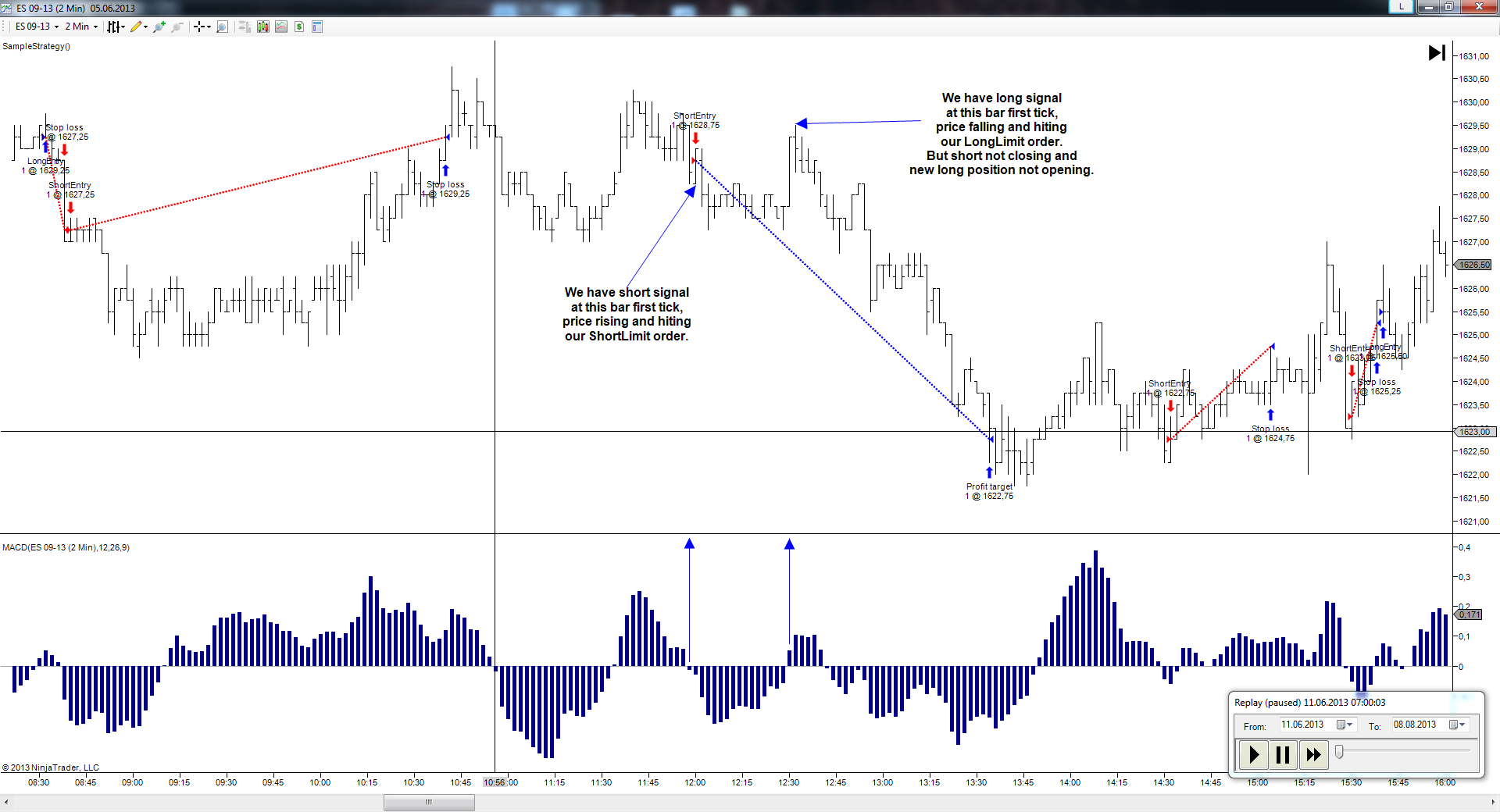Click the left scroll arrow of horizontal scrollbar

pos(7,803)
